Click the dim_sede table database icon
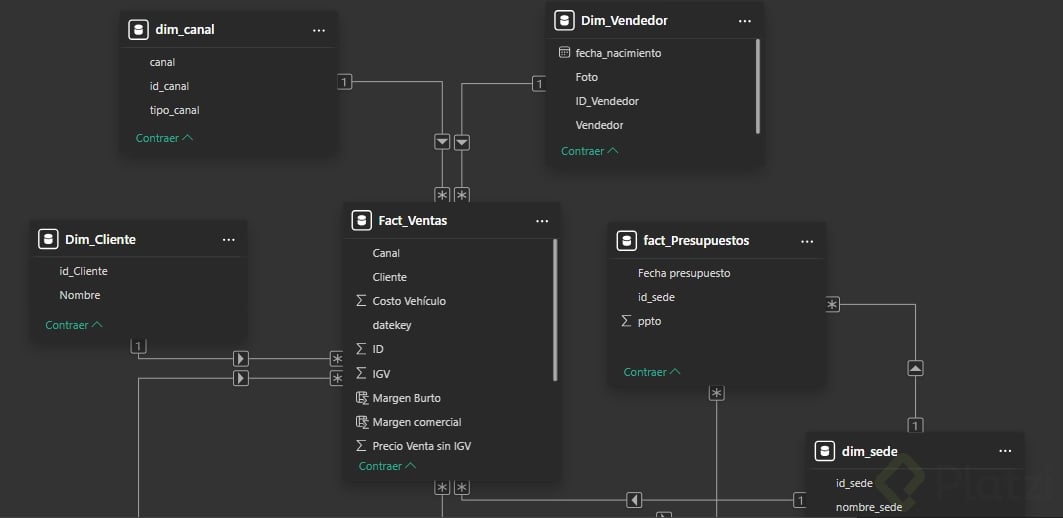This screenshot has width=1063, height=518. coord(825,451)
